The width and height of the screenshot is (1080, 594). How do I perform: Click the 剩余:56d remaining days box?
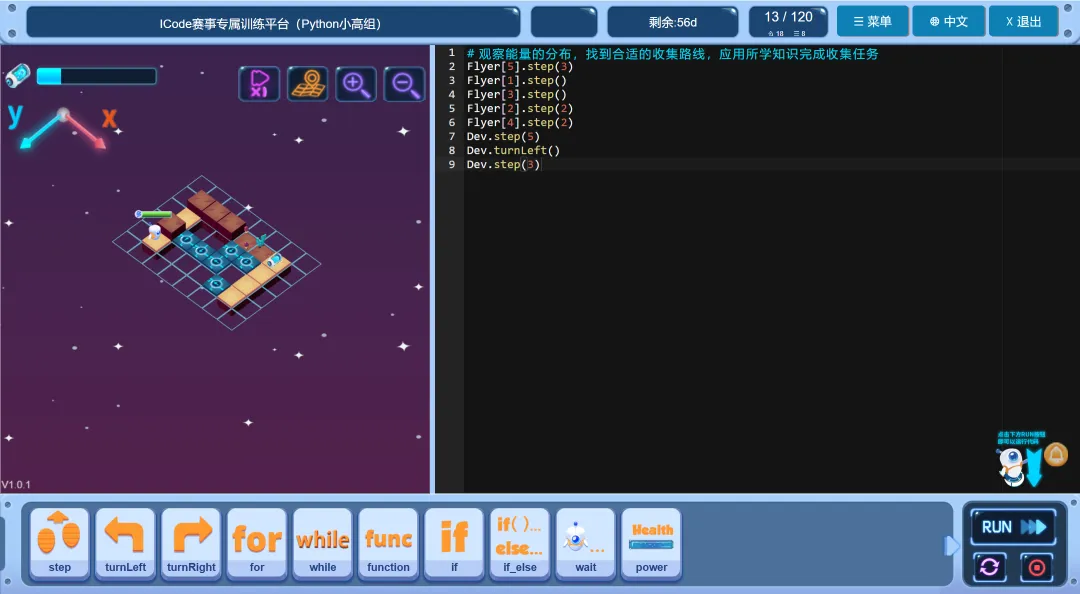(x=672, y=22)
